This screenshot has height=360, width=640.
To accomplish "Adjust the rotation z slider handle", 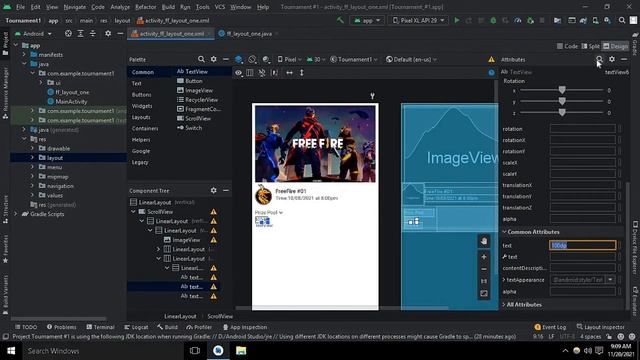I will tap(562, 112).
